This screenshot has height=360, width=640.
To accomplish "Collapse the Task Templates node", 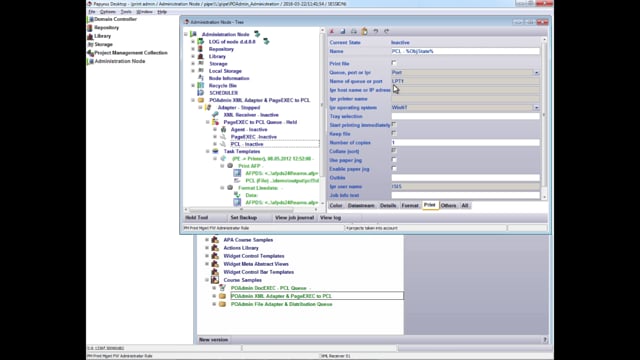I will pyautogui.click(x=208, y=151).
